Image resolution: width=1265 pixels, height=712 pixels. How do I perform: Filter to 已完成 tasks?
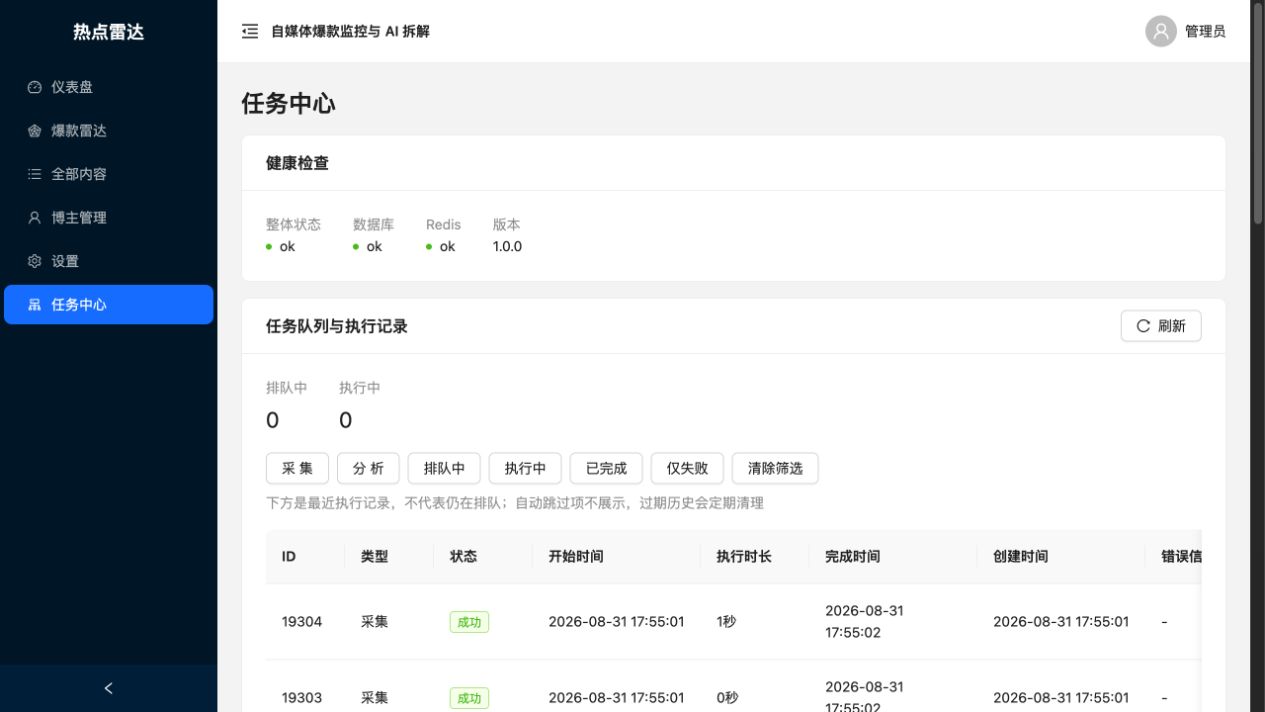click(x=606, y=468)
